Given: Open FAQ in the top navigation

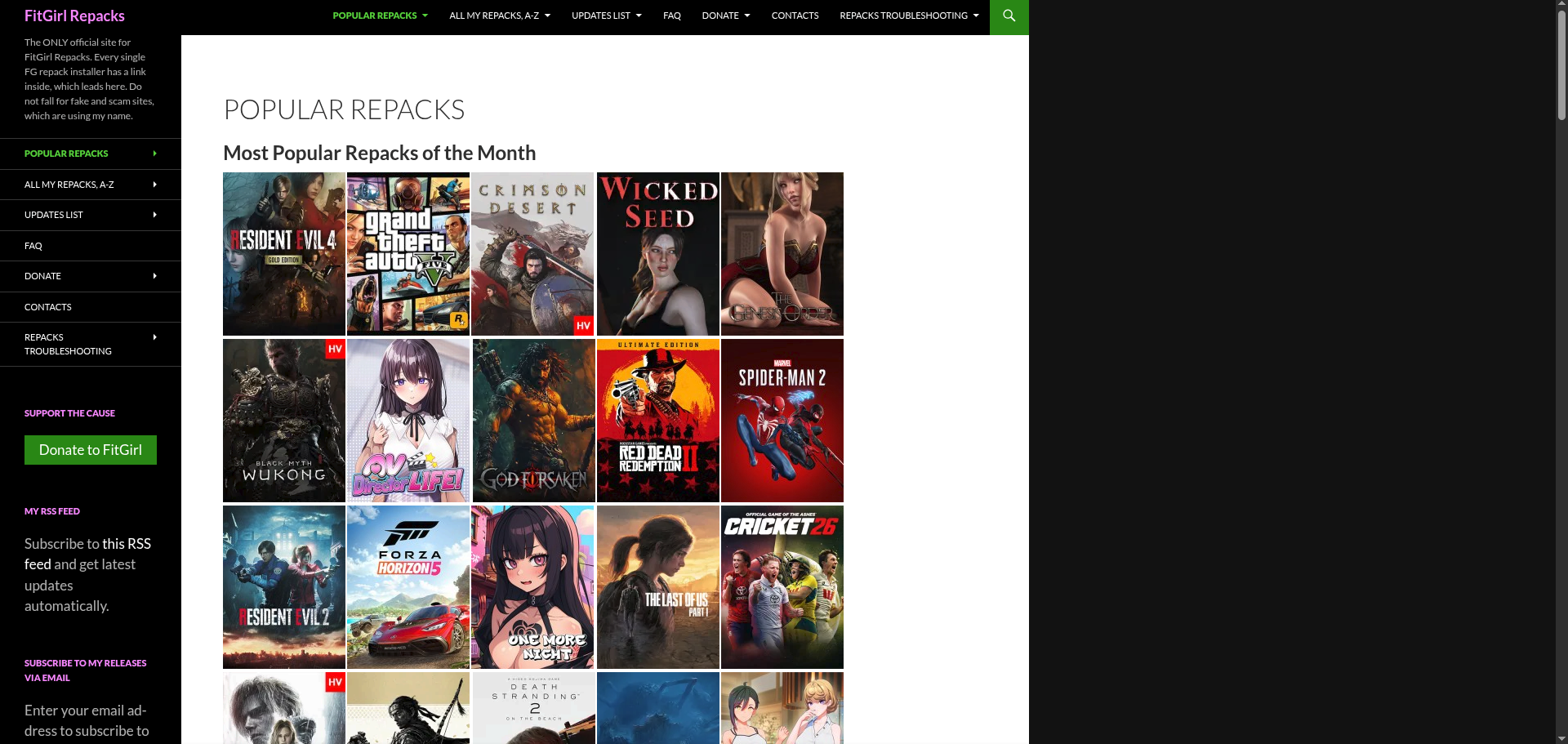Looking at the screenshot, I should 671,16.
